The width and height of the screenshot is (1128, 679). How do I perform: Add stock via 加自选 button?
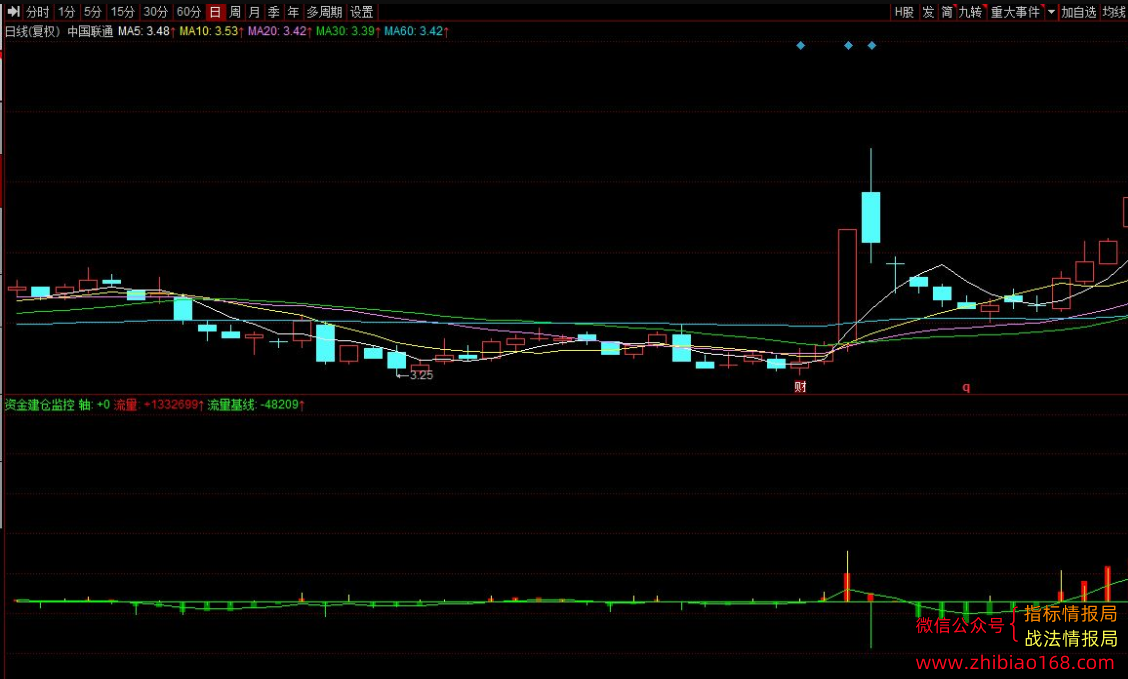point(1078,12)
